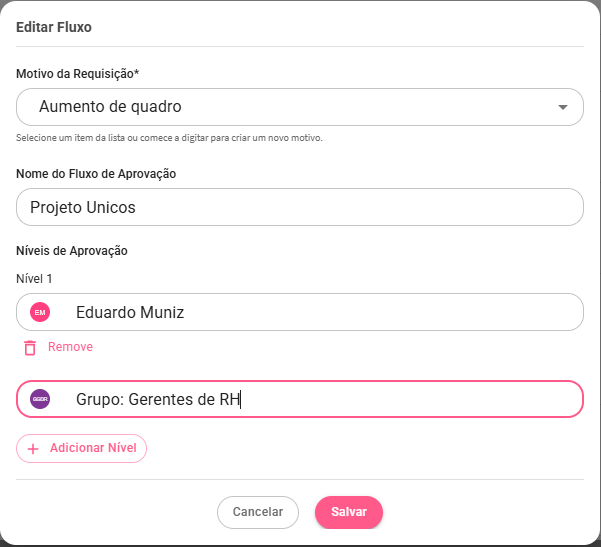Click the 'Níveis de Aprovação' heading

72,251
